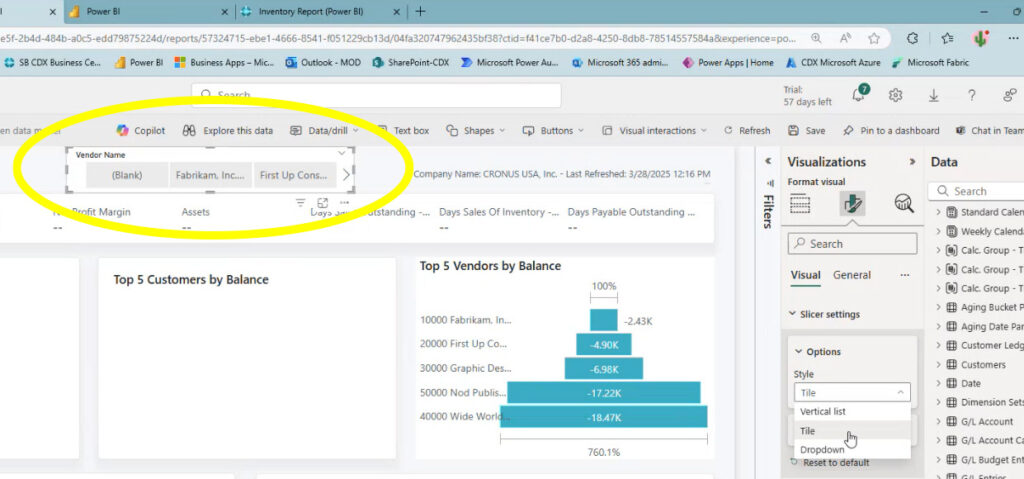The image size is (1024, 479).
Task: Click the slicer filter icon
Action: point(300,203)
